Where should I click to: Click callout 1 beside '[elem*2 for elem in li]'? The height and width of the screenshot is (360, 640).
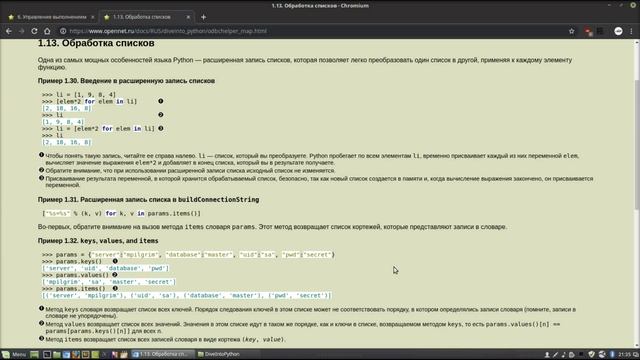click(160, 101)
